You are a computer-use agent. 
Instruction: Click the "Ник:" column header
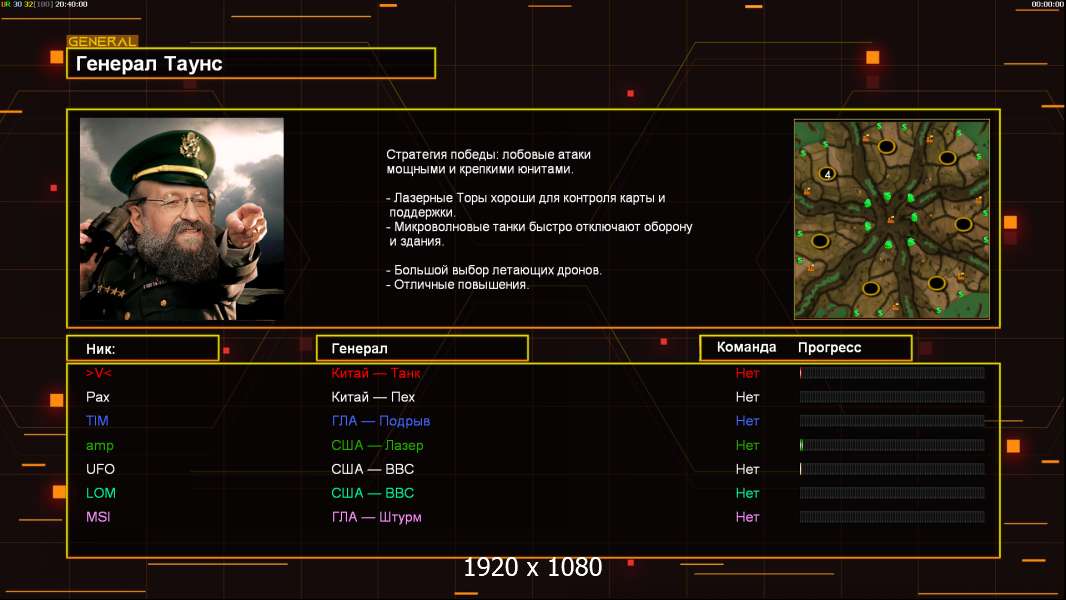[x=143, y=349]
